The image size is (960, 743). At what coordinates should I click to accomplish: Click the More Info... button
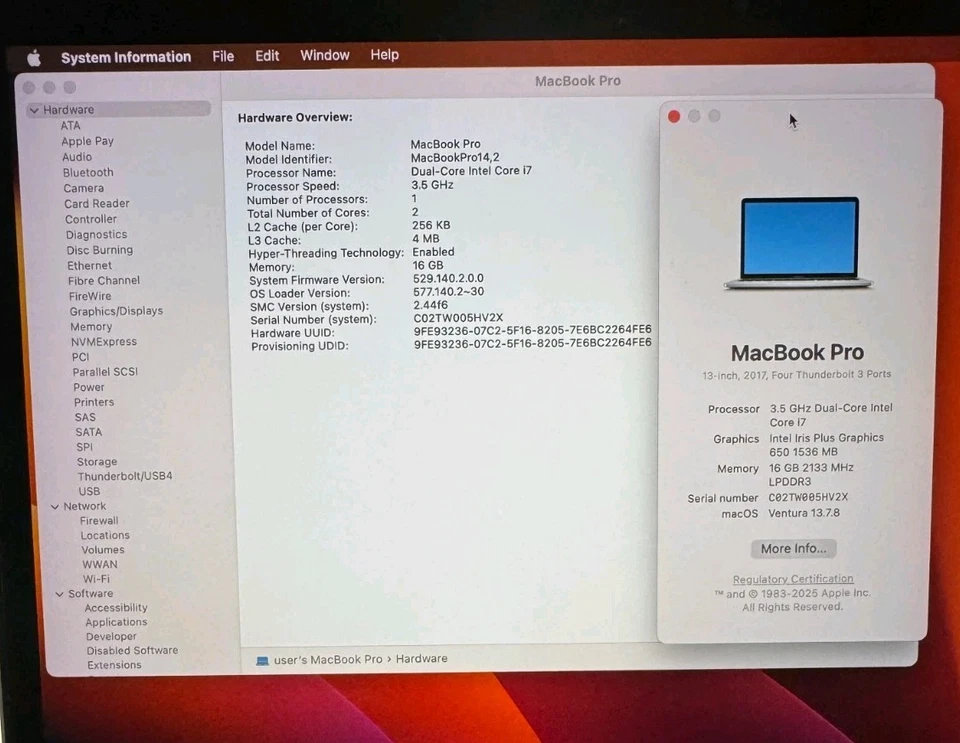point(793,549)
